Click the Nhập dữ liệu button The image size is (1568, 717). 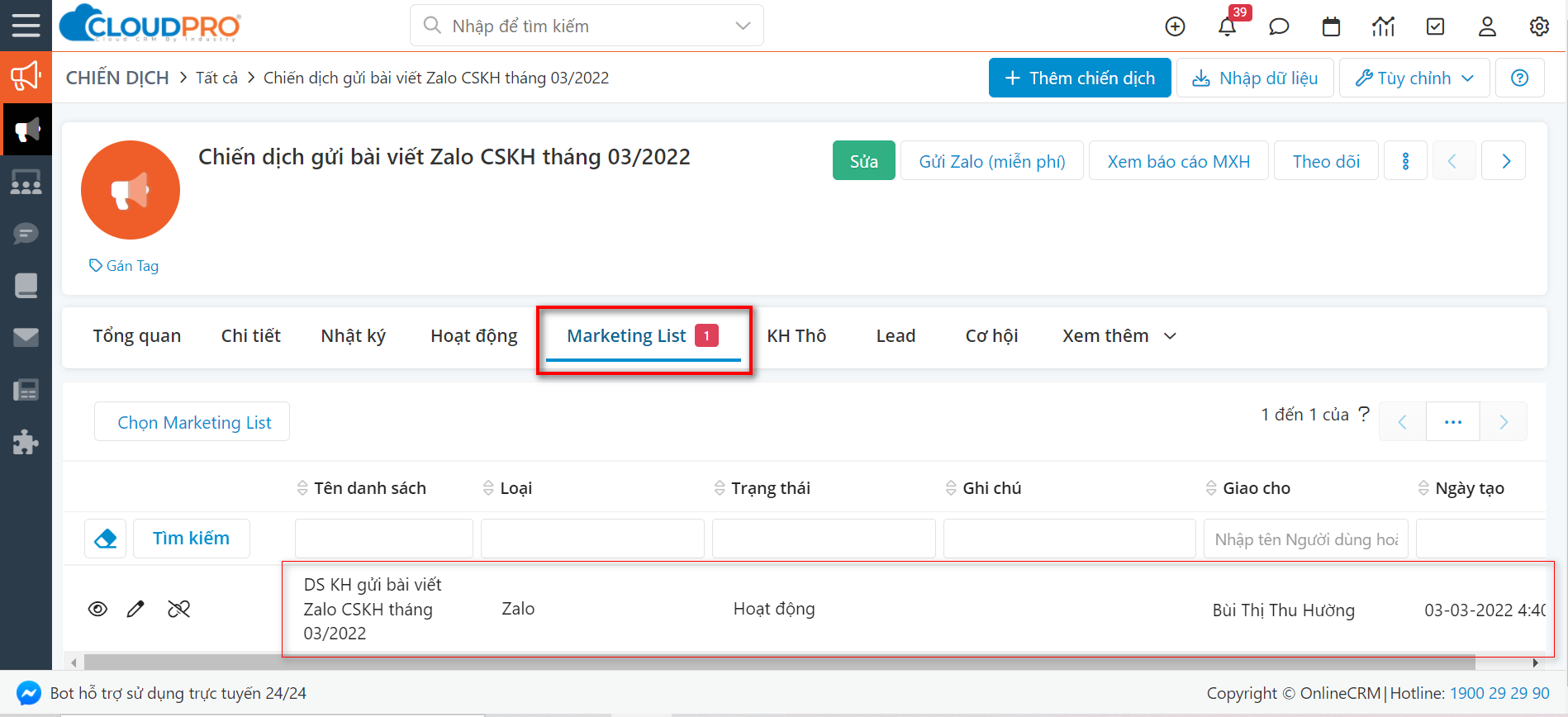tap(1255, 78)
